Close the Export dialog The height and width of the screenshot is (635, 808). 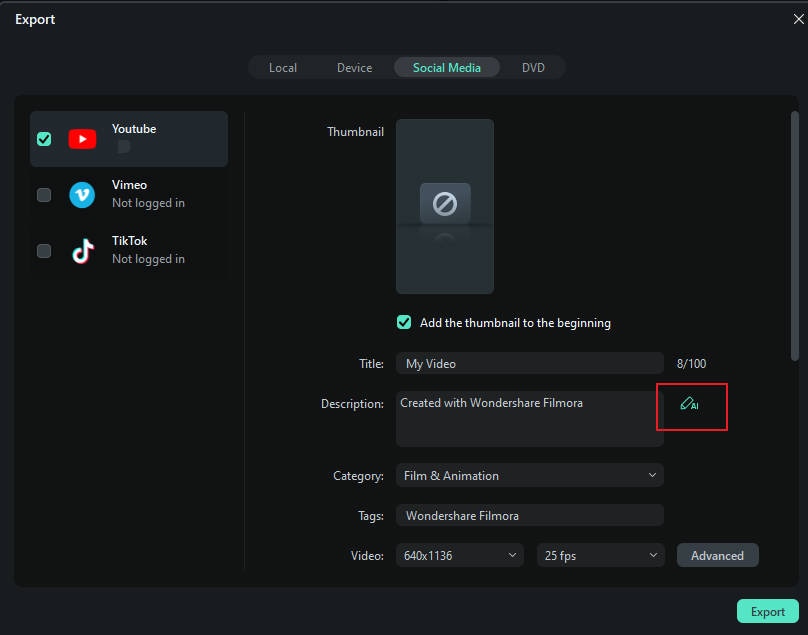tap(798, 19)
